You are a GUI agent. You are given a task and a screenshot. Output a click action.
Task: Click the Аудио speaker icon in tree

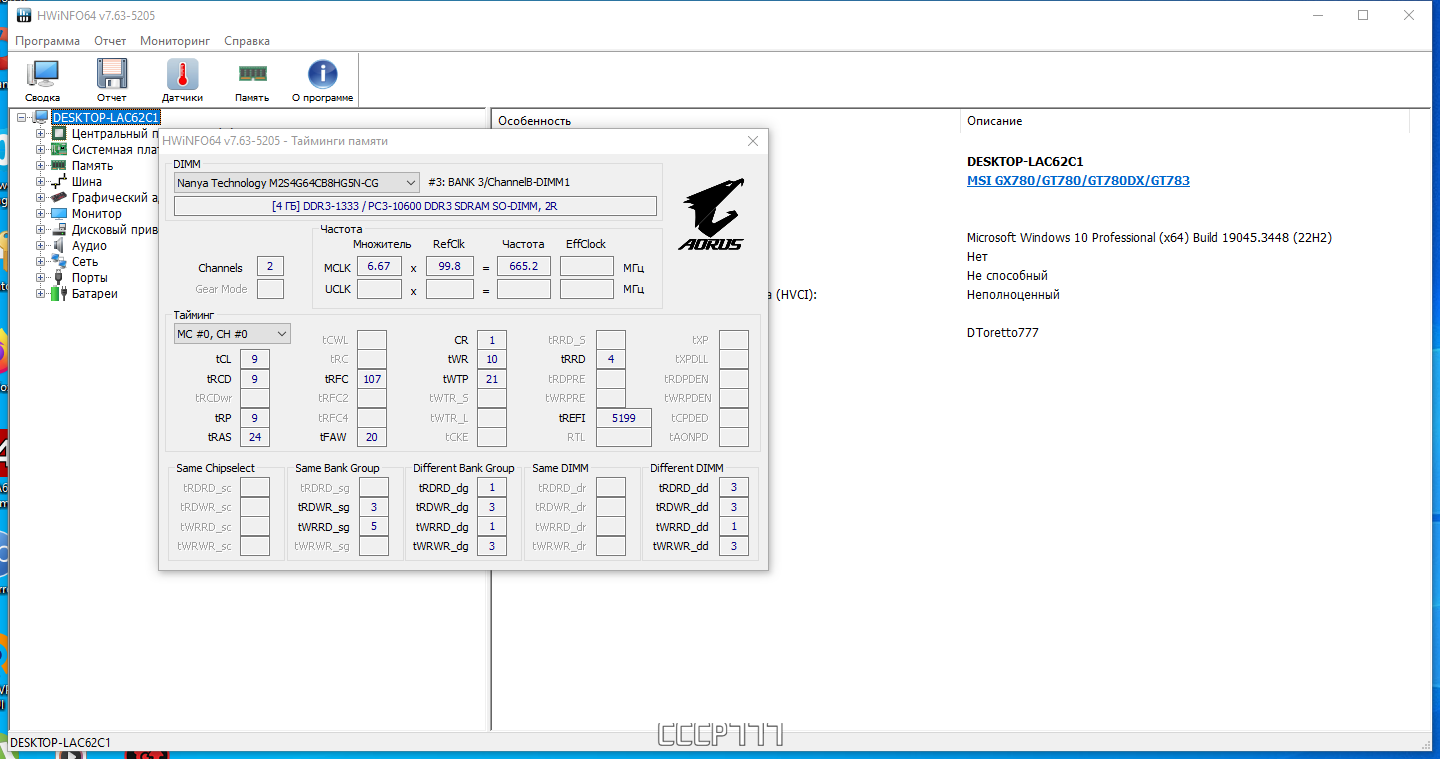(x=58, y=246)
